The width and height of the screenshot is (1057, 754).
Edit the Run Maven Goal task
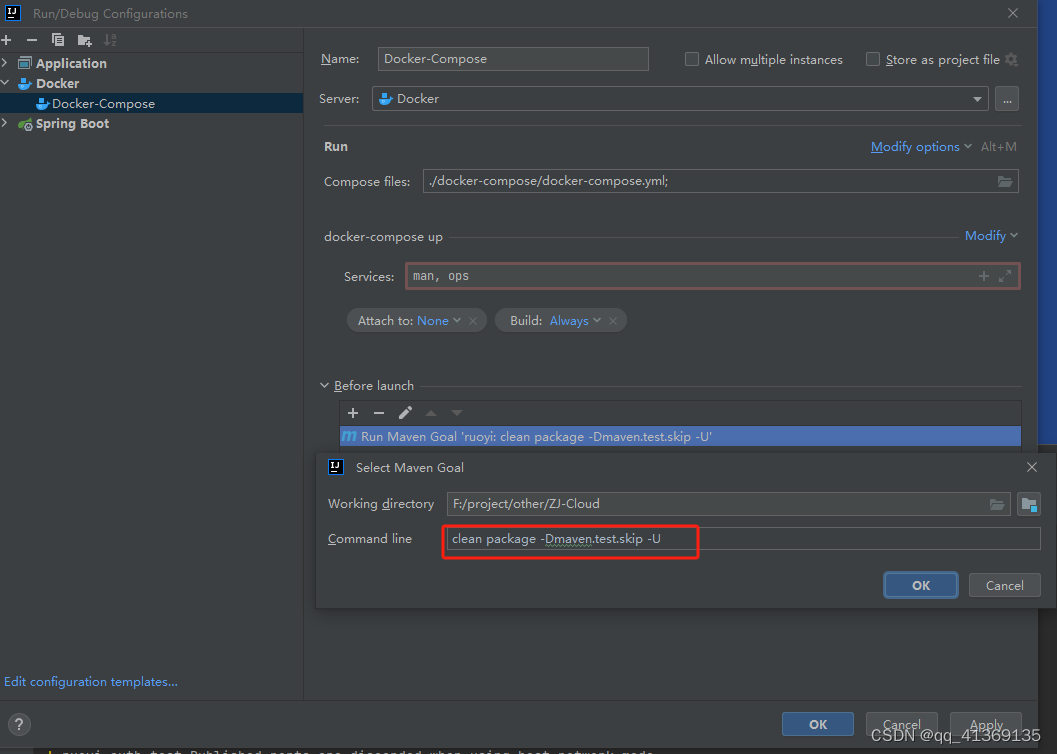click(406, 412)
